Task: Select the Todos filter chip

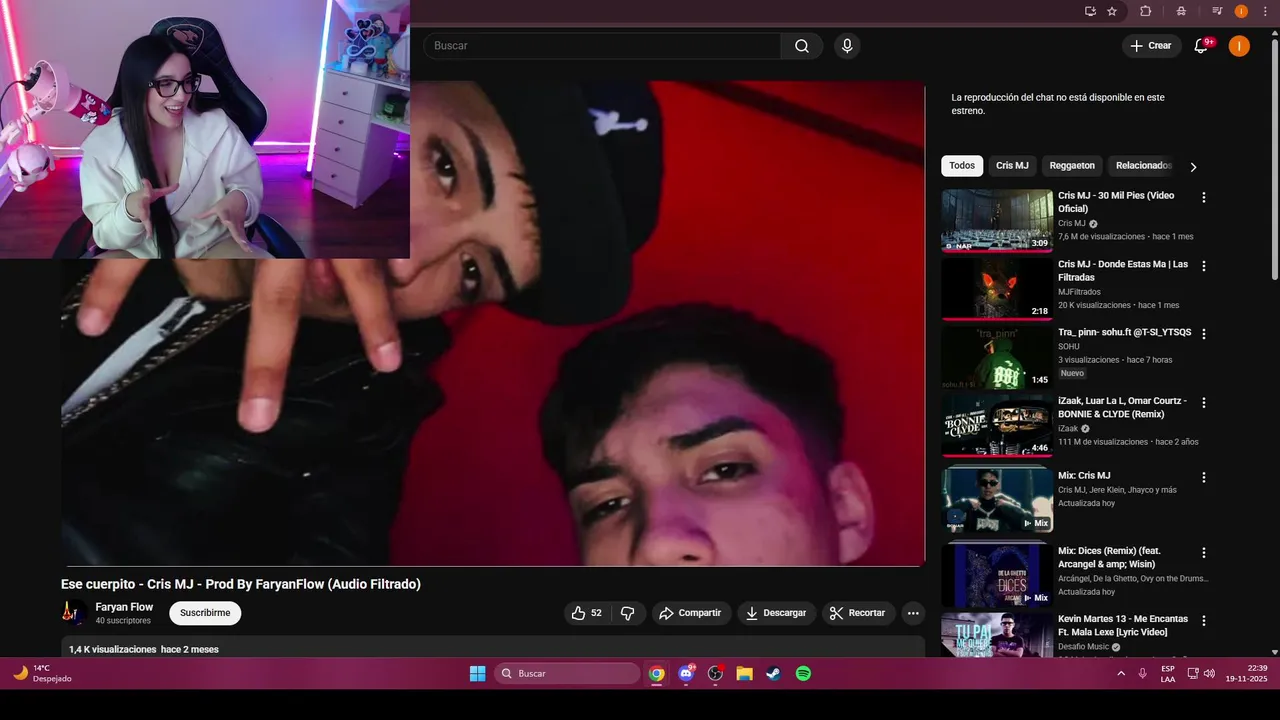Action: [x=962, y=166]
